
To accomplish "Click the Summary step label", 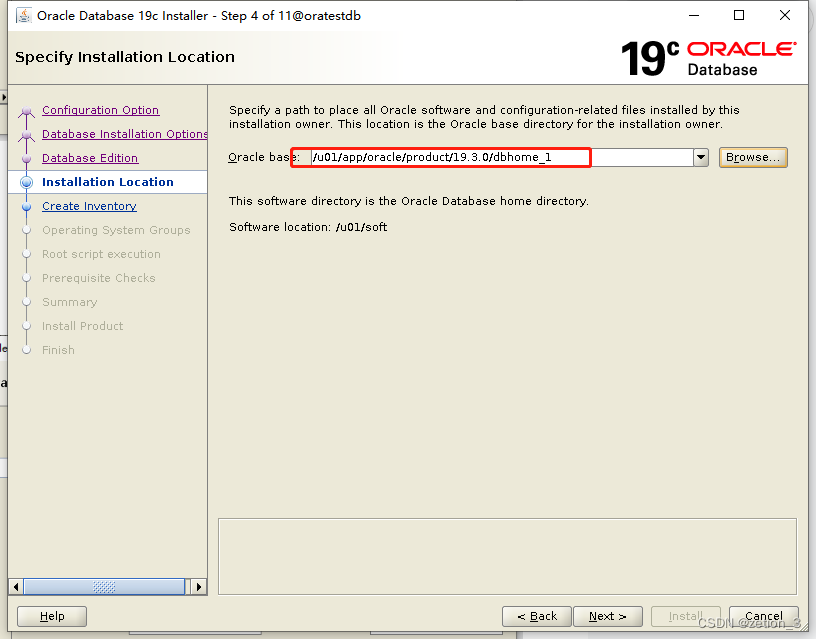I will pos(70,302).
